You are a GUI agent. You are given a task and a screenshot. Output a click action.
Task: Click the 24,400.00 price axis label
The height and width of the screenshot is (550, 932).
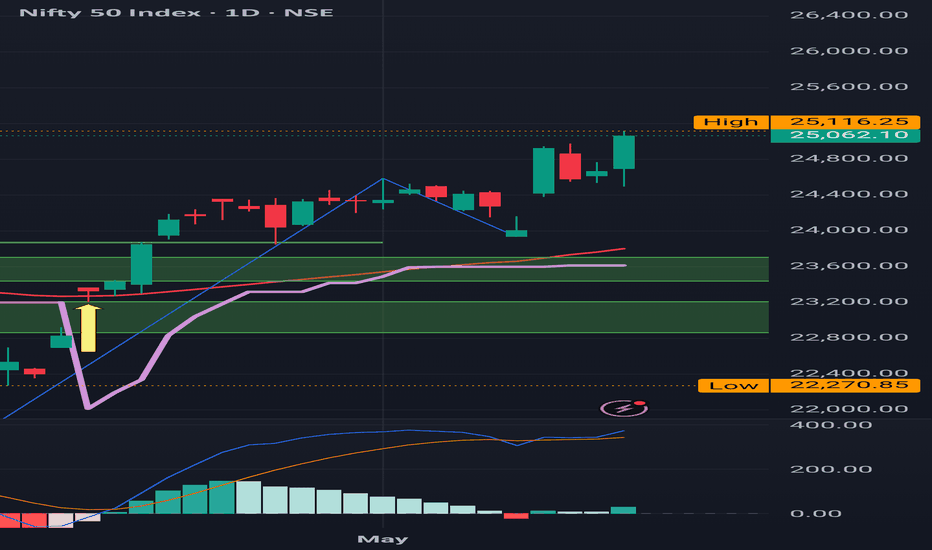tap(849, 194)
